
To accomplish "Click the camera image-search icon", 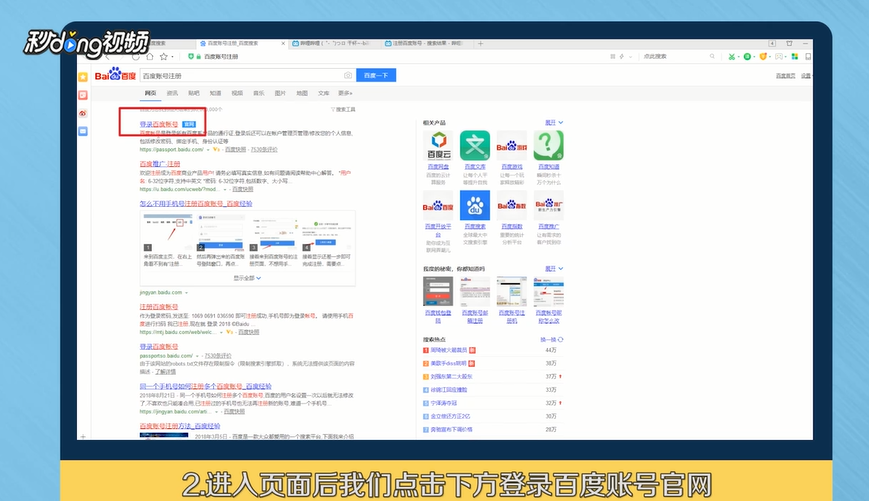I will pos(347,75).
